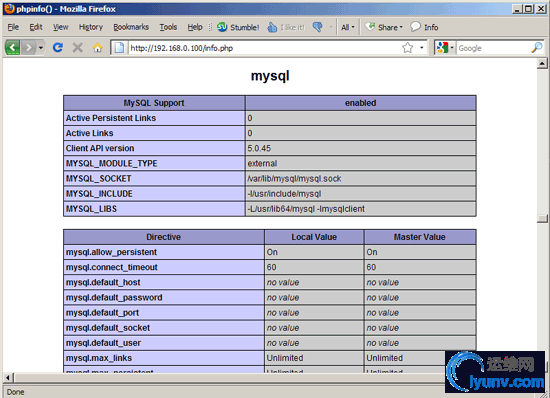
Task: Click the thumbs-up I like it! icon
Action: 272,27
